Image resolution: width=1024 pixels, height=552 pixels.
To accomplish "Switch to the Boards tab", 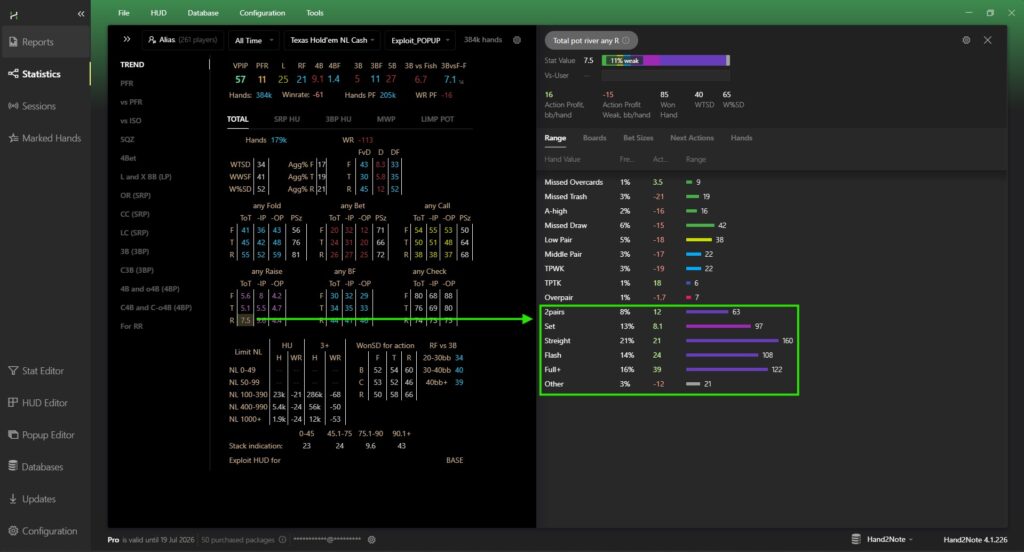I will (x=594, y=138).
